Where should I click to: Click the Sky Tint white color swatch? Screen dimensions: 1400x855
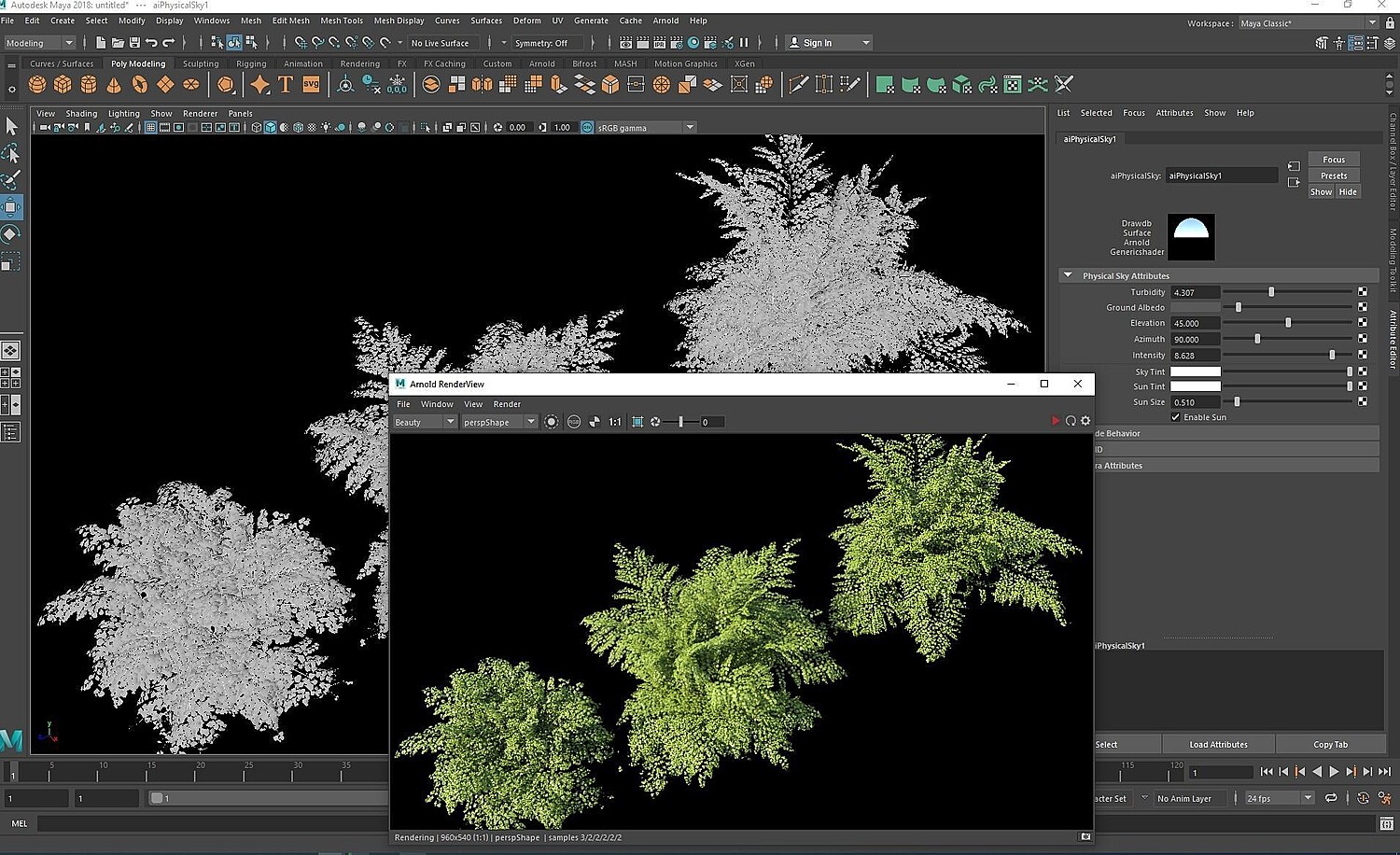click(x=1195, y=371)
